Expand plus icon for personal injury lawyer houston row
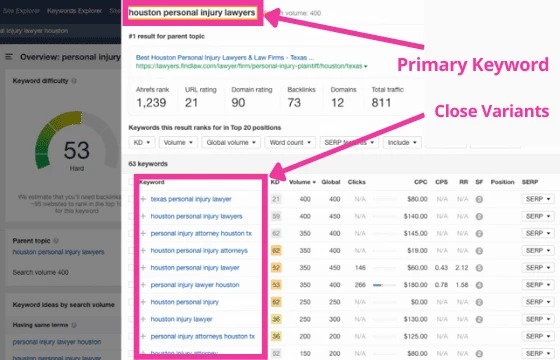 tap(143, 285)
